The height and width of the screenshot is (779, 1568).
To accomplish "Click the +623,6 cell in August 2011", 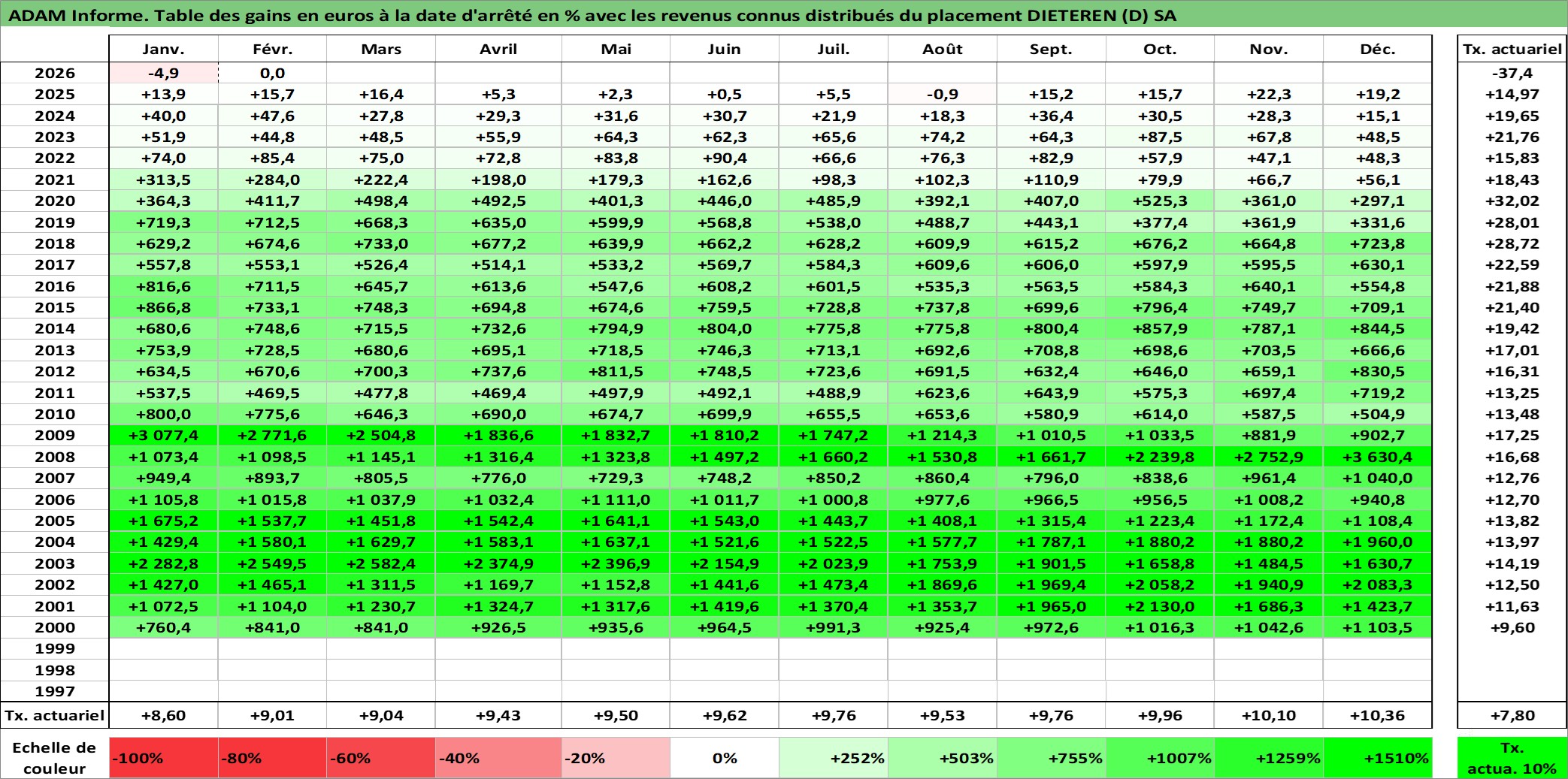I will point(943,393).
